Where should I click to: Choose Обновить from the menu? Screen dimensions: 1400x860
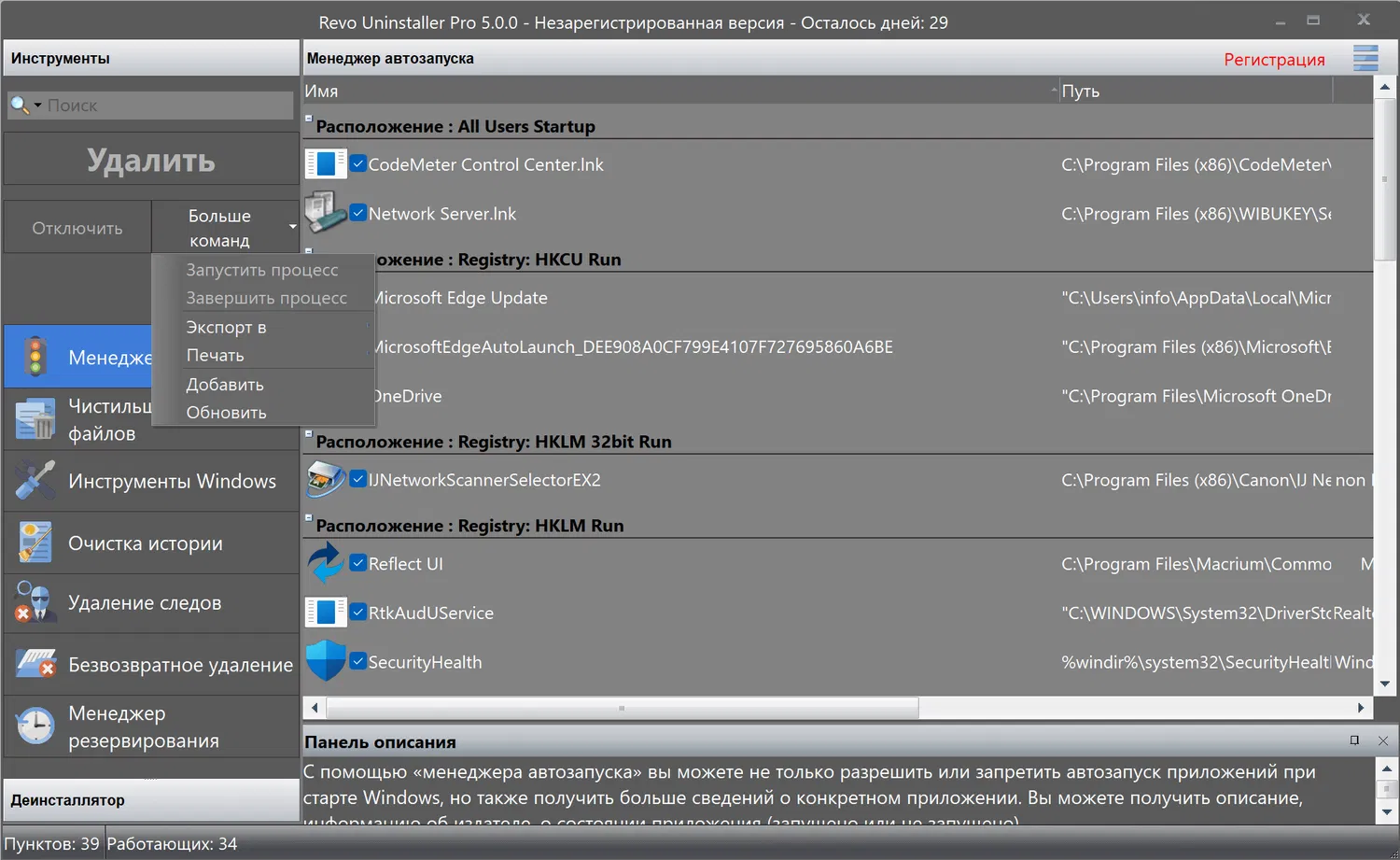(263, 412)
